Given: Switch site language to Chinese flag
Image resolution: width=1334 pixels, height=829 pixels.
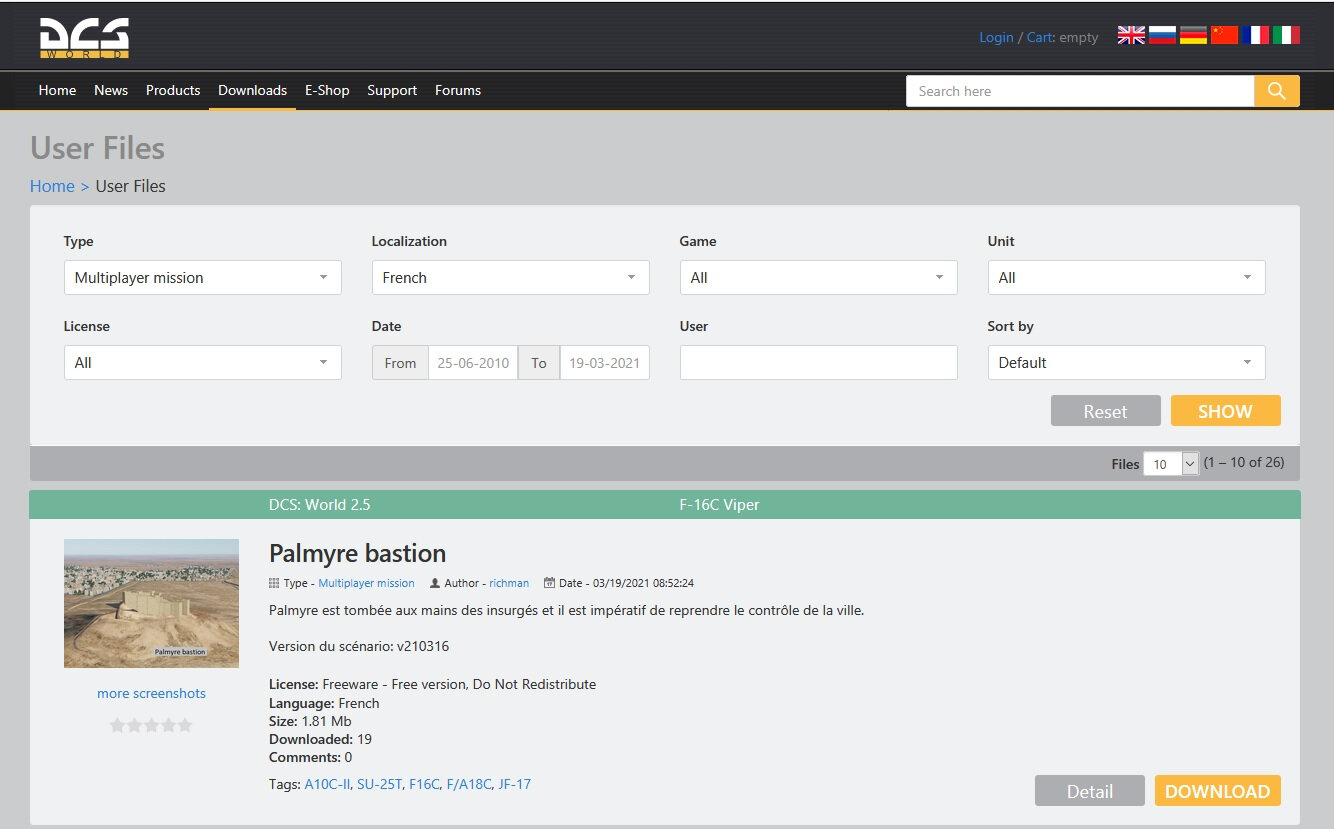Looking at the screenshot, I should point(1224,35).
